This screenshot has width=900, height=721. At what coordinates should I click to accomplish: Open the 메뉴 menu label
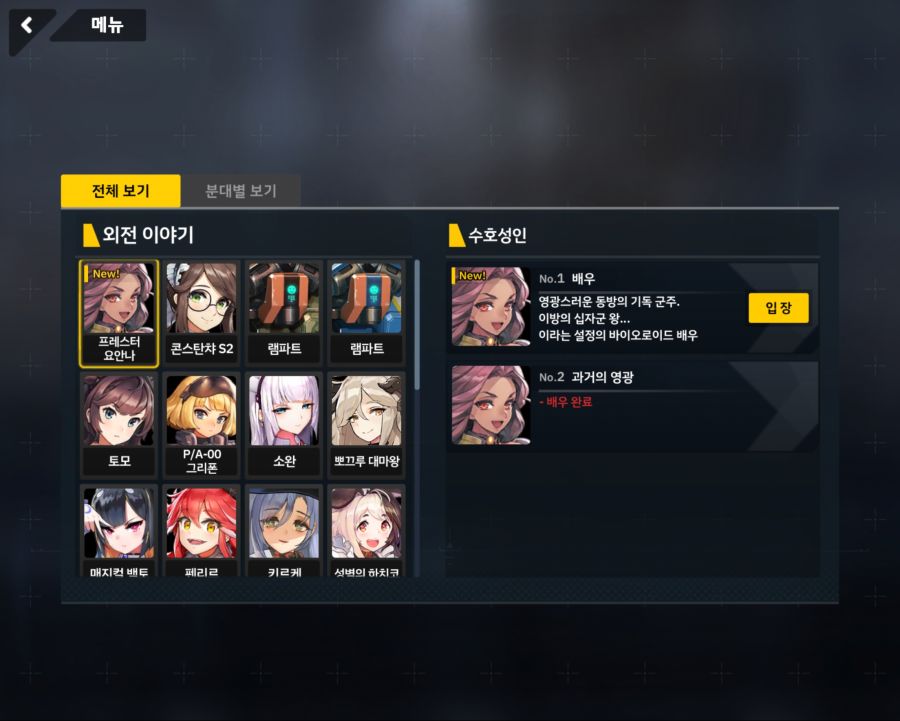[x=107, y=25]
